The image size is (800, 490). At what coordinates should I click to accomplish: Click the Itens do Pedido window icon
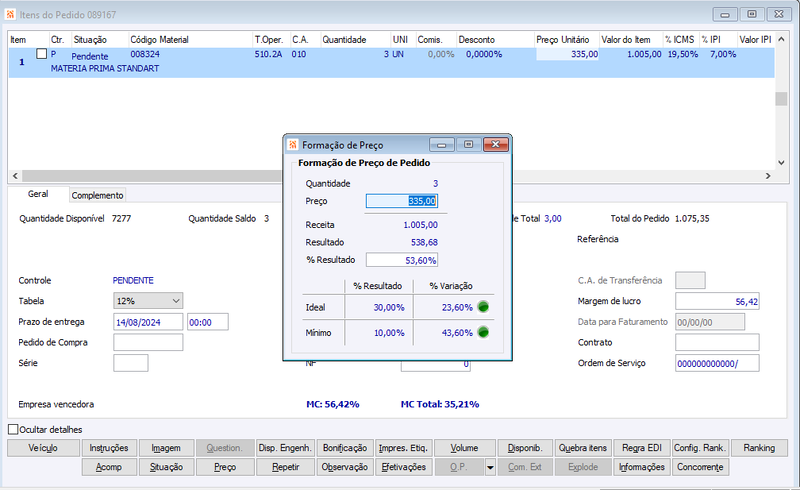pos(10,15)
